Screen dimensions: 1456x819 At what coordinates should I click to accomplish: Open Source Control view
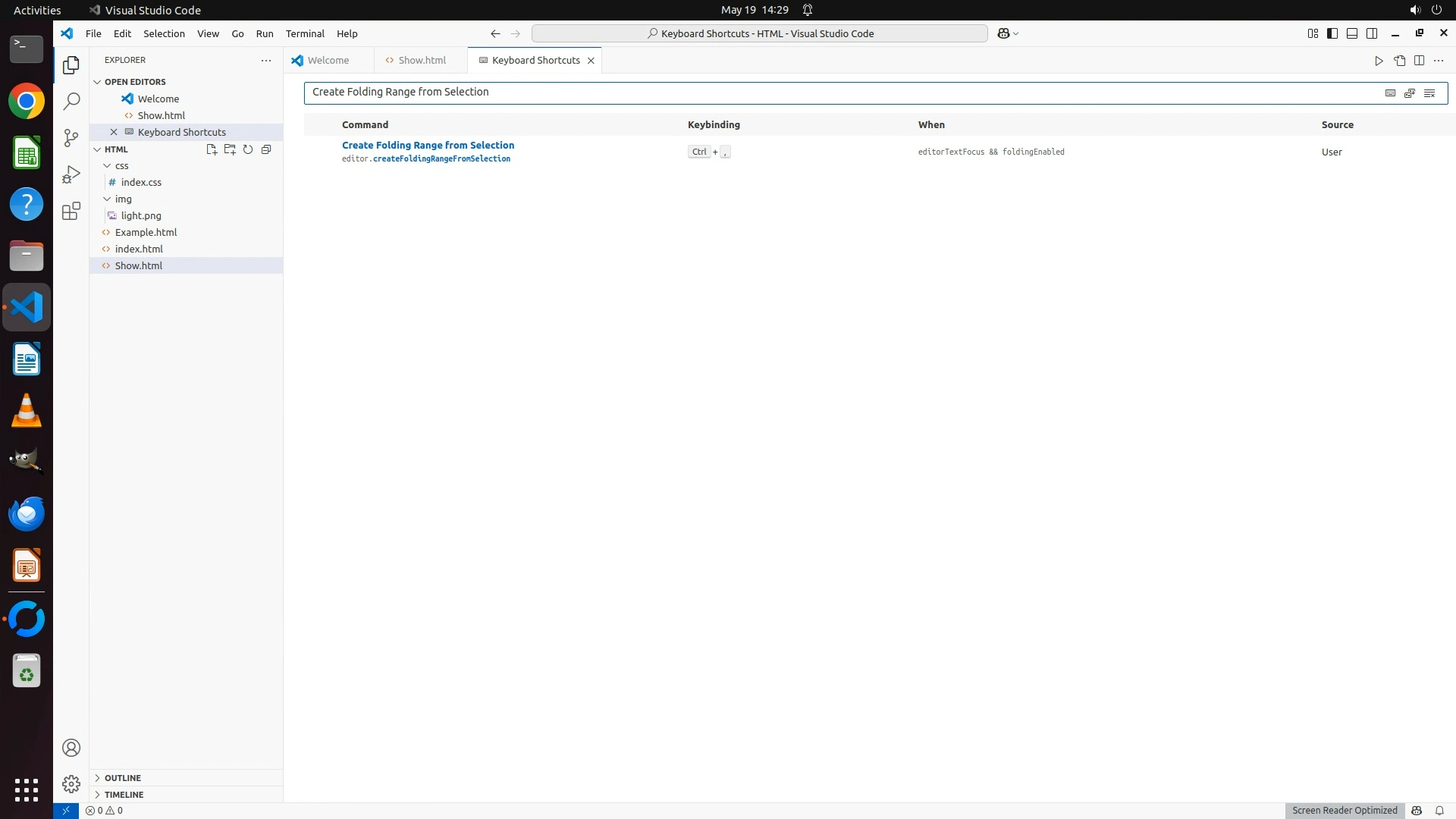tap(71, 137)
